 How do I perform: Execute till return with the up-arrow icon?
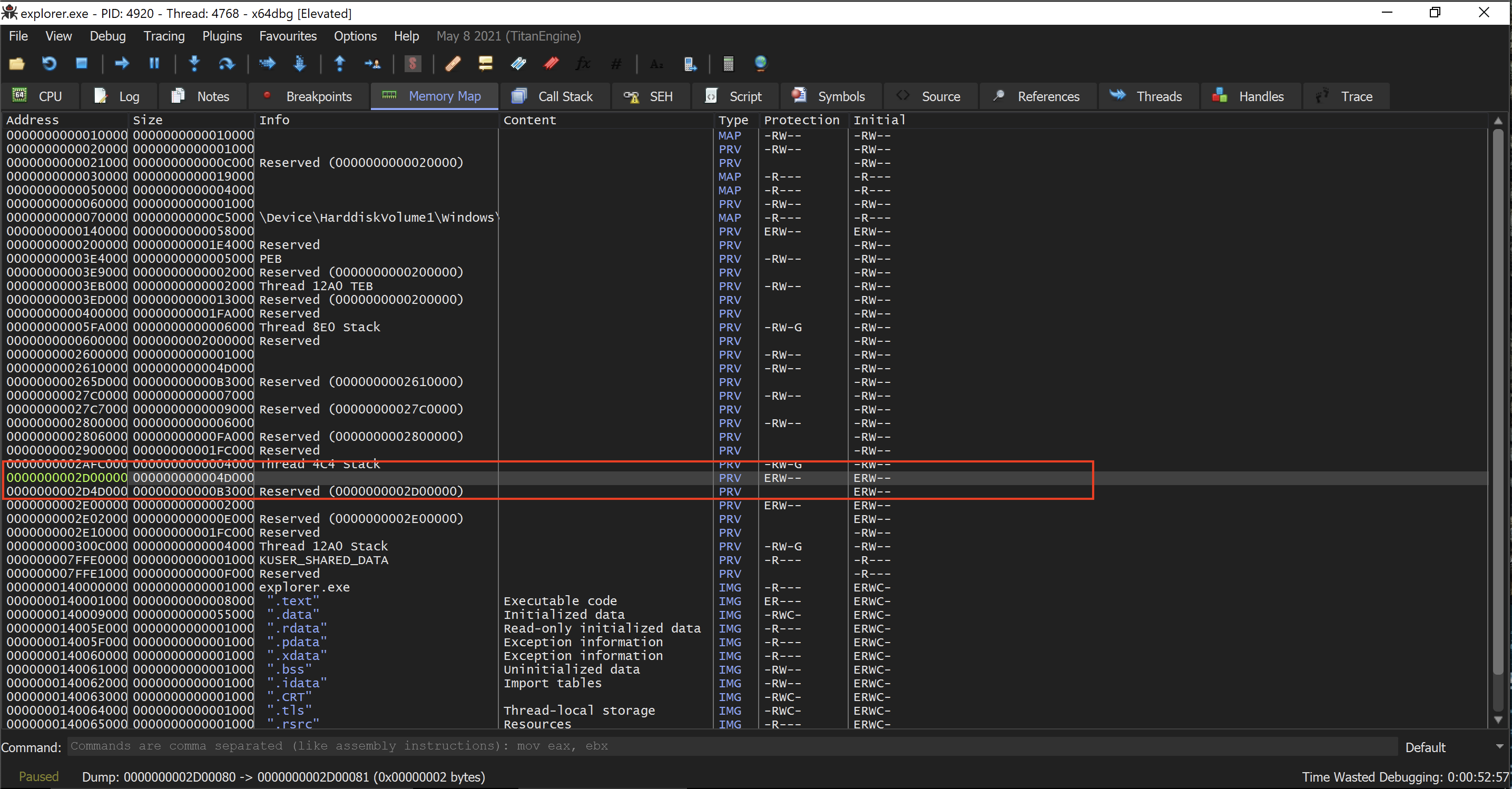[x=340, y=63]
